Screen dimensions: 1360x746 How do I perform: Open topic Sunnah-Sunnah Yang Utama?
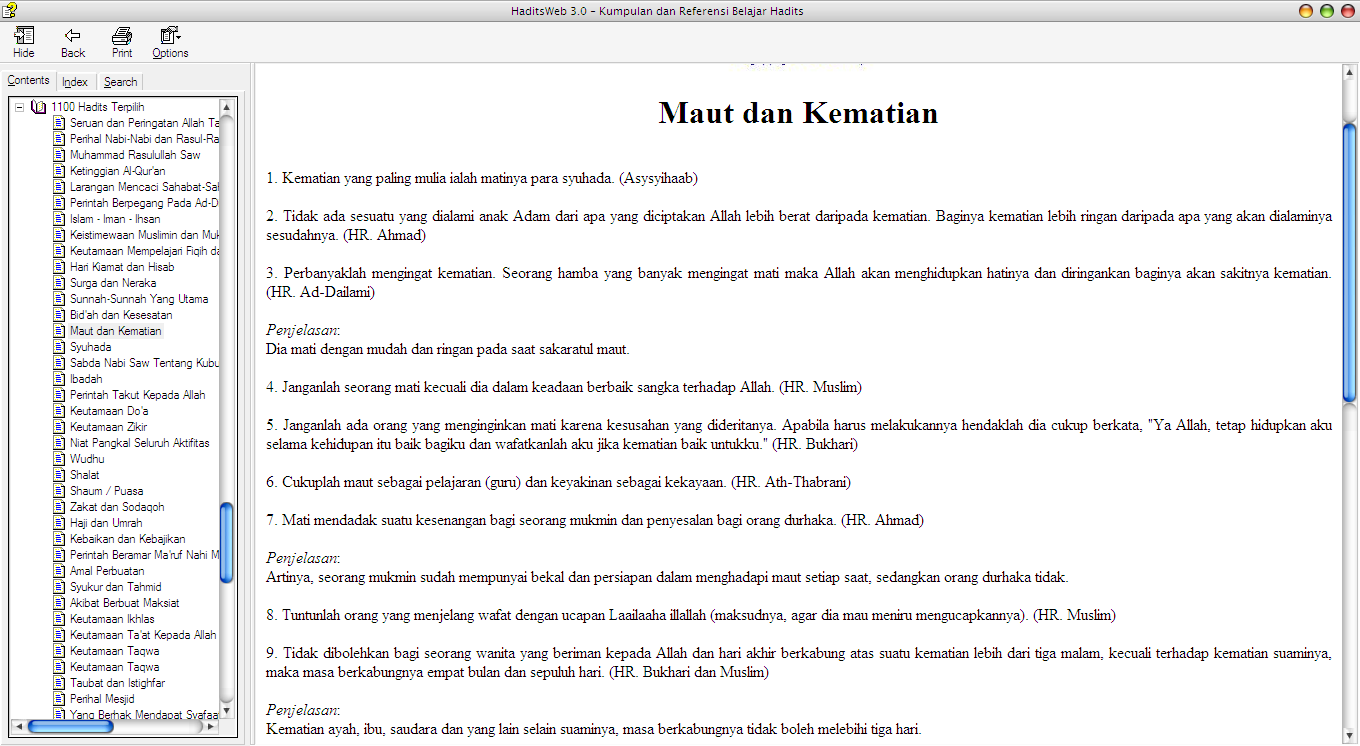point(139,299)
